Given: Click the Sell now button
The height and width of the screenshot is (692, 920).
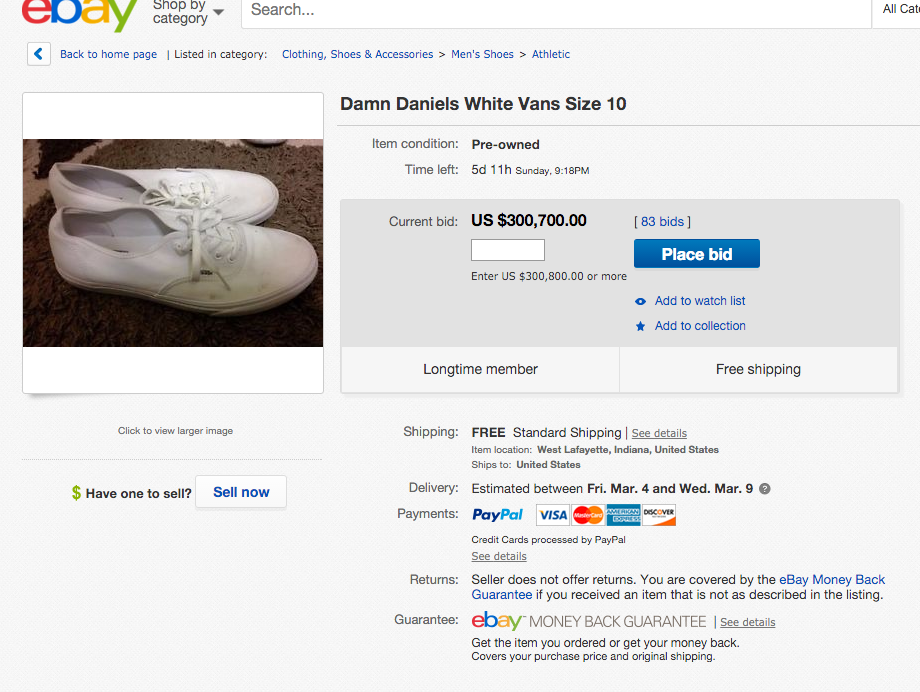Looking at the screenshot, I should tap(241, 492).
